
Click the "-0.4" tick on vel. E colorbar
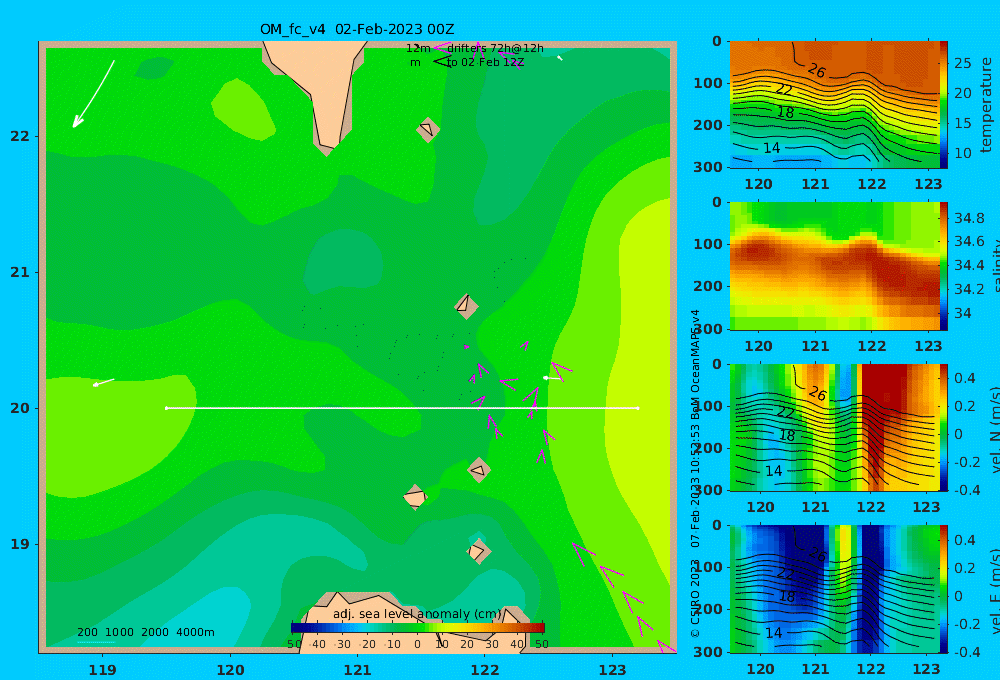pos(966,651)
